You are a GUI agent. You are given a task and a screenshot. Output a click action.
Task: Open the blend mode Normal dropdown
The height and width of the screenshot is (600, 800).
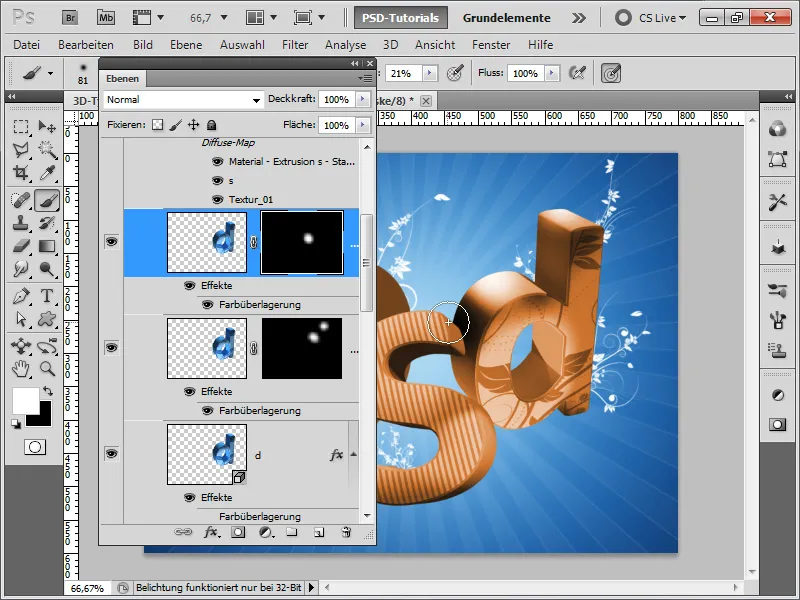[x=183, y=100]
